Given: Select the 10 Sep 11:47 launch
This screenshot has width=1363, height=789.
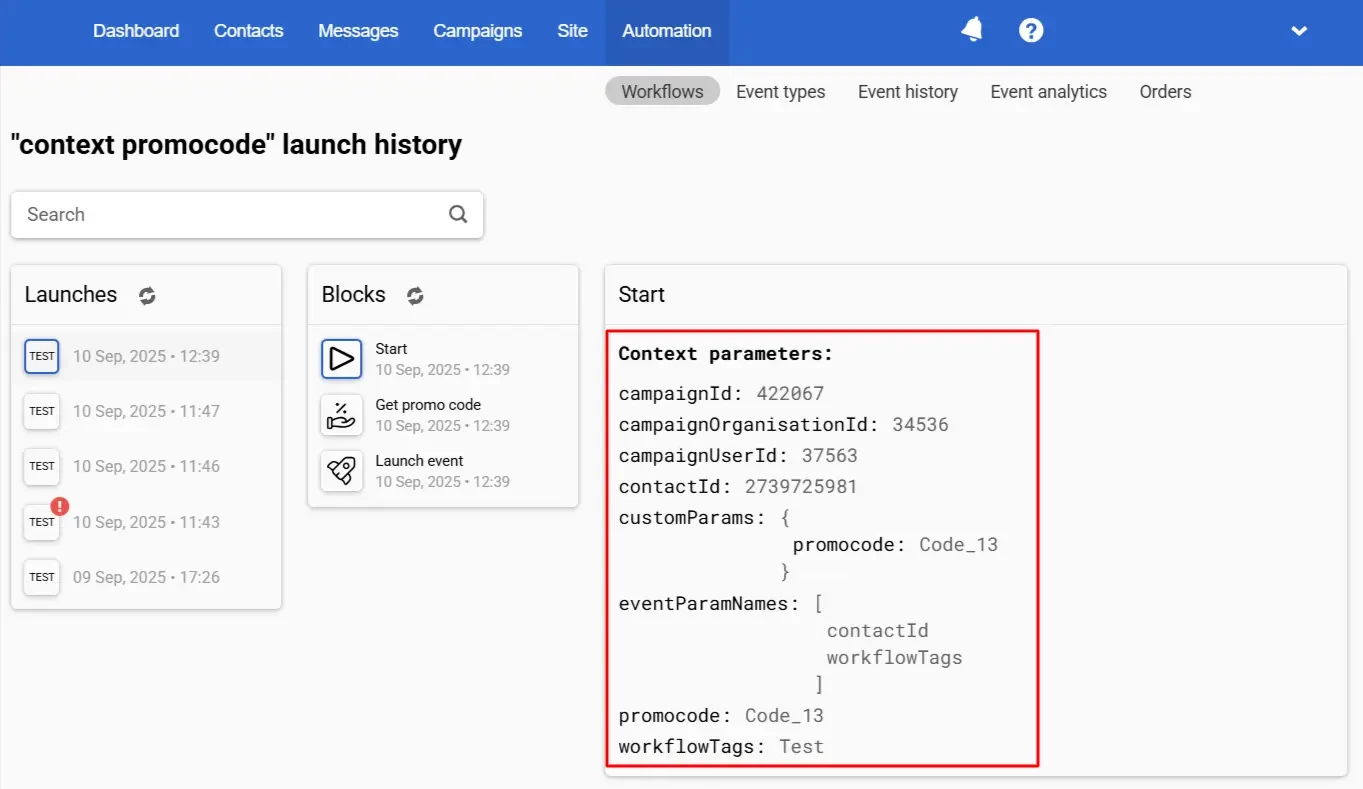Looking at the screenshot, I should pos(145,411).
